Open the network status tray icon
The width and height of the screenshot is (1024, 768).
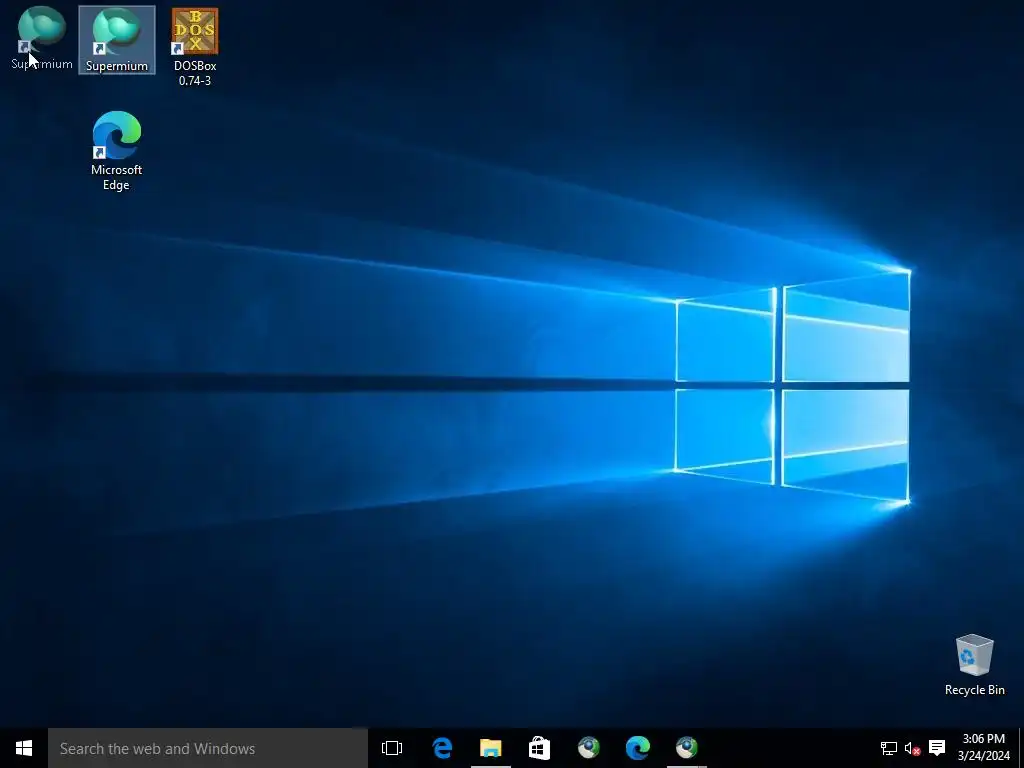pos(888,748)
